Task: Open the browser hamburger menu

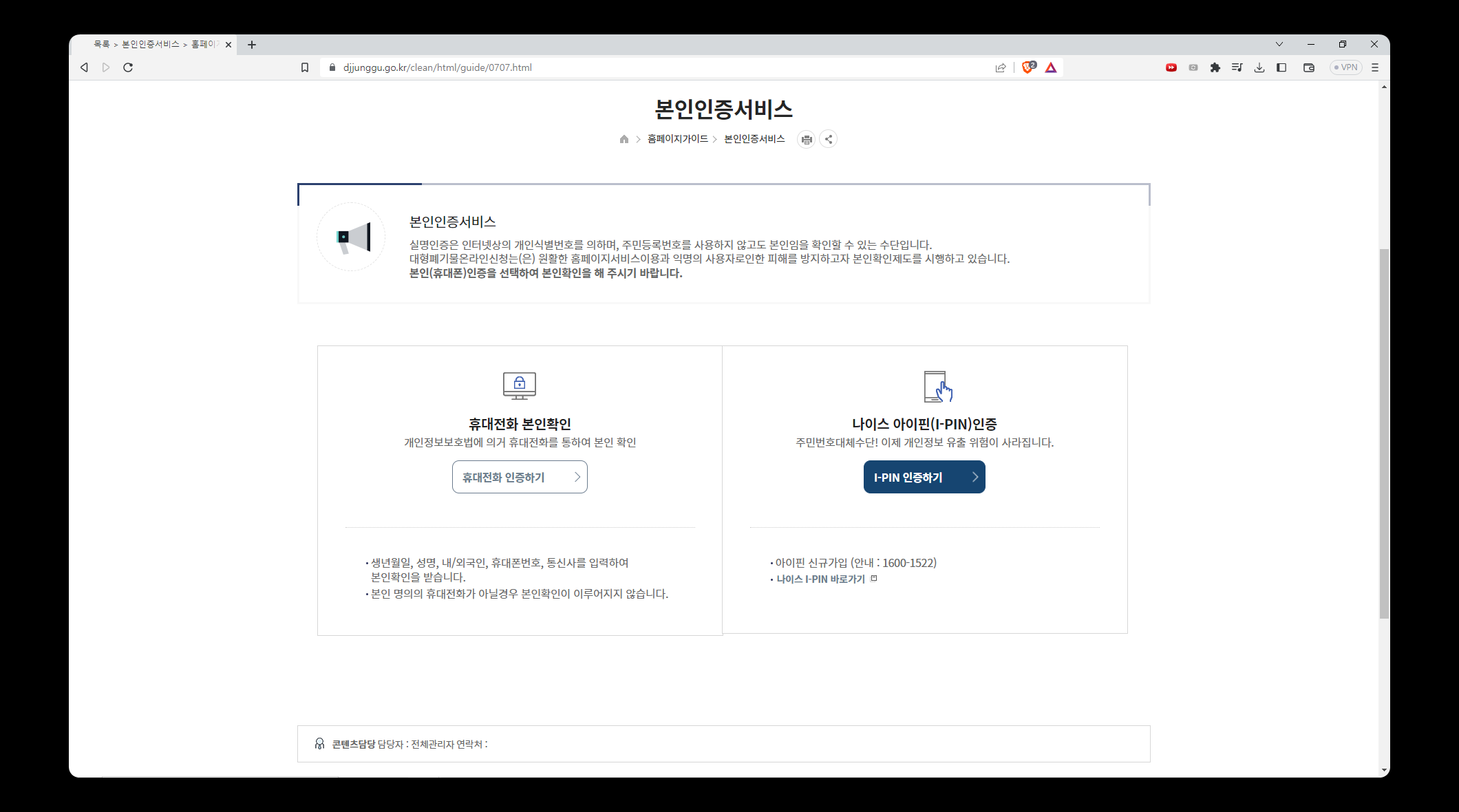Action: point(1375,67)
